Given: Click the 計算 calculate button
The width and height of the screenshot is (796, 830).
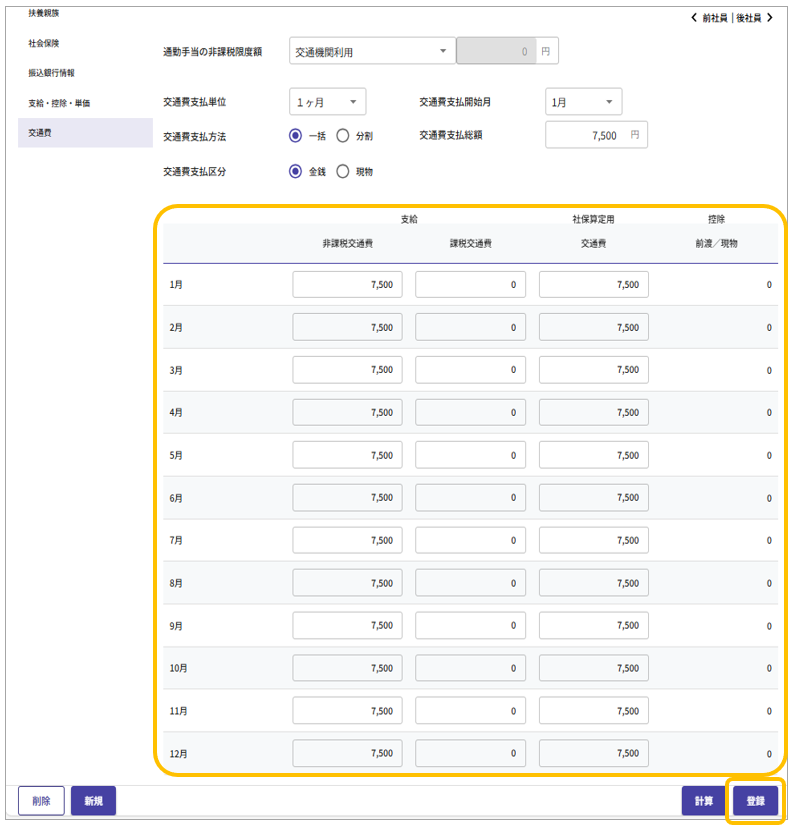Looking at the screenshot, I should click(x=704, y=801).
